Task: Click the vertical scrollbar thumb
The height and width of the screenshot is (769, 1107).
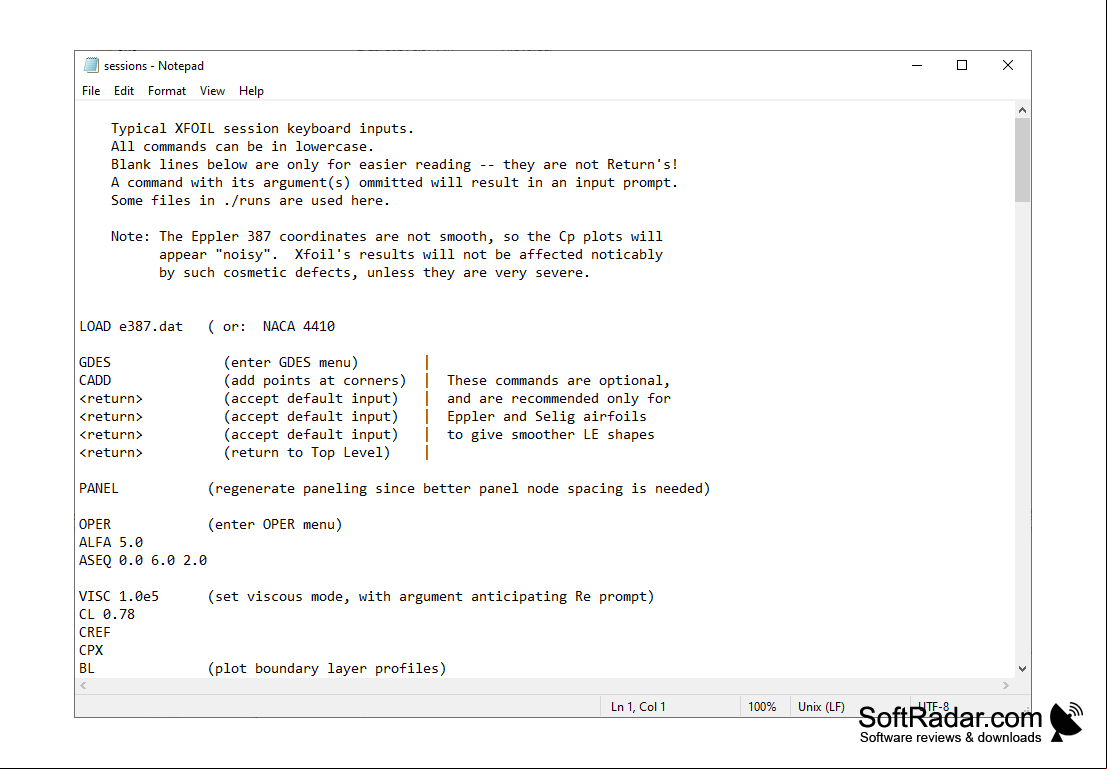Action: point(1022,160)
